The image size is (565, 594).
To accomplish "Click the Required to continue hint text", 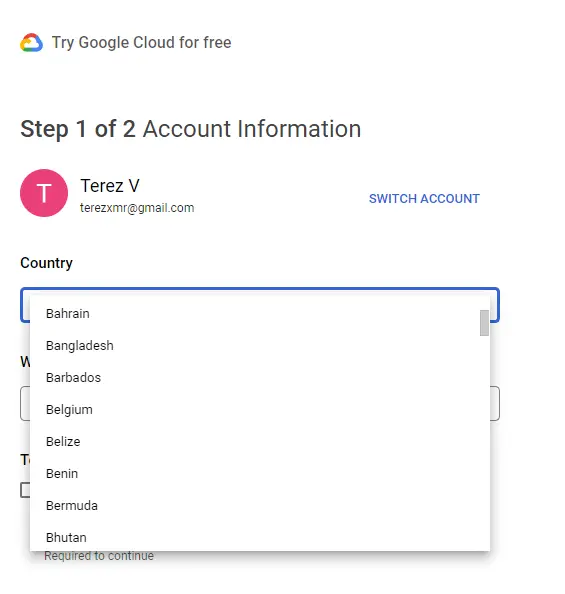I will pyautogui.click(x=99, y=556).
